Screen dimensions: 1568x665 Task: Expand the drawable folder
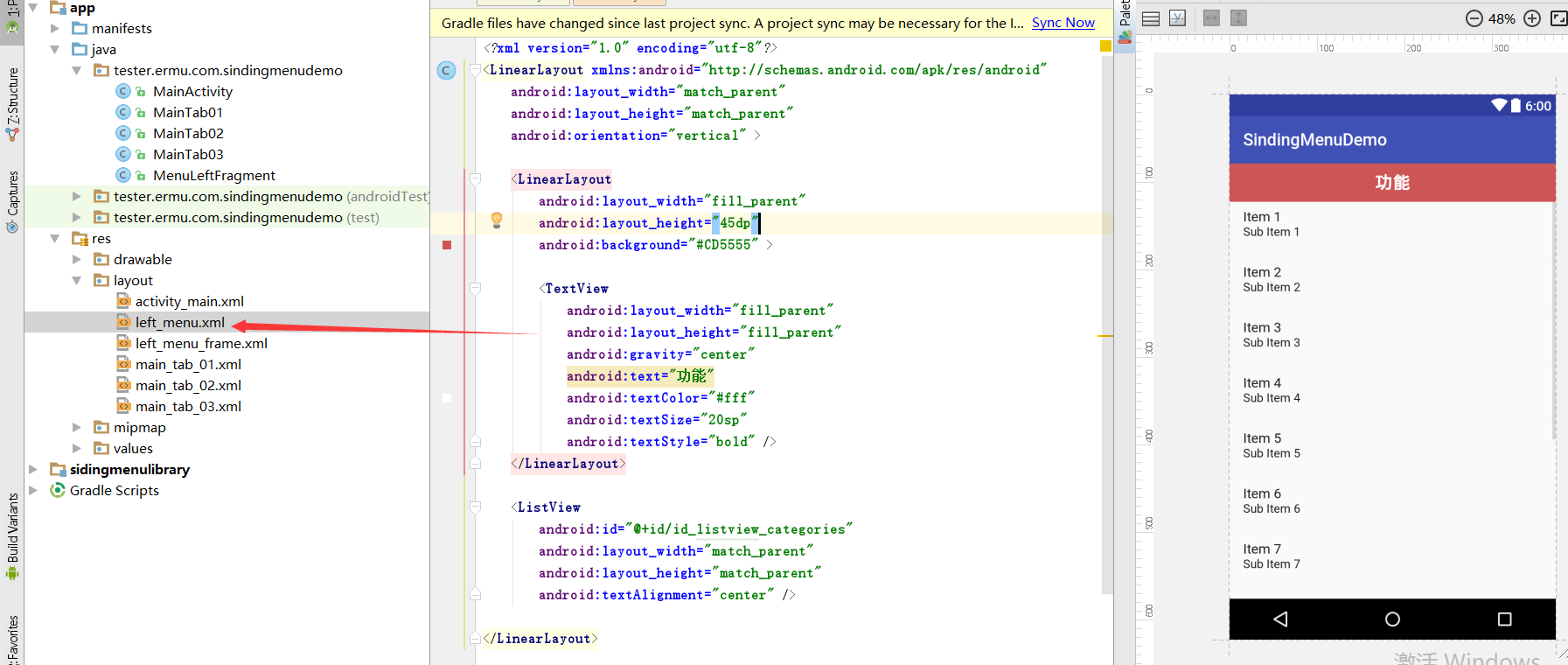tap(77, 259)
